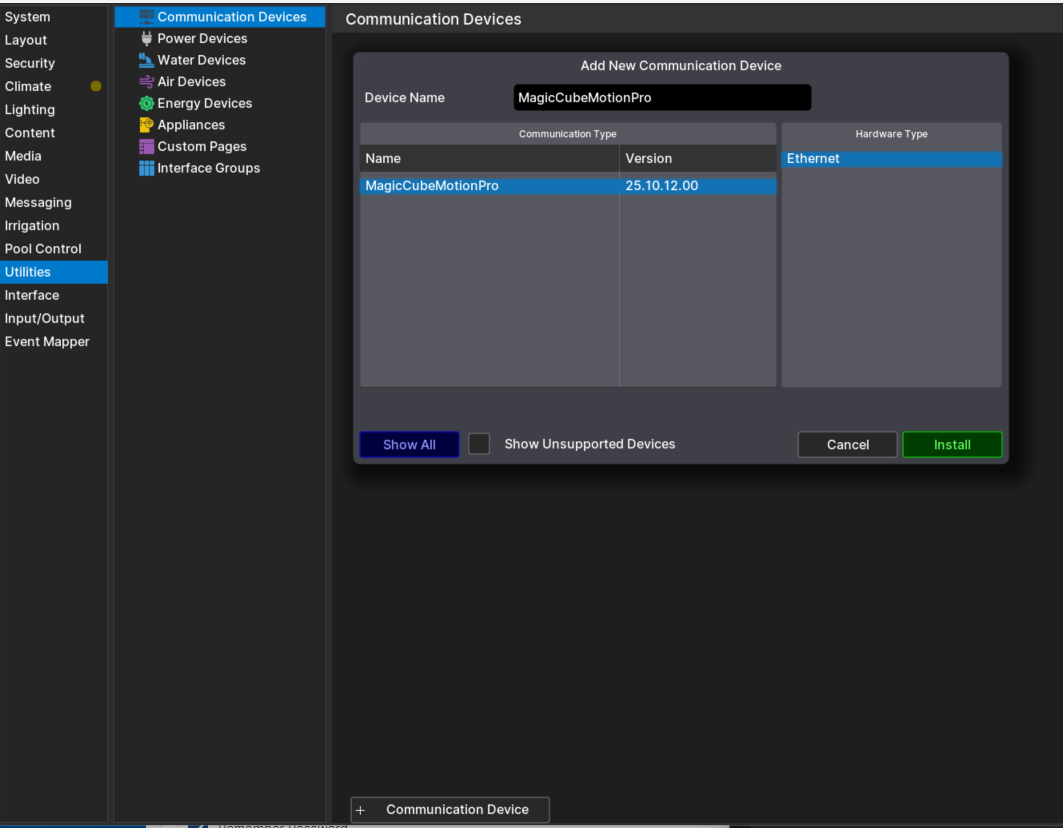Click the Water Devices faucet icon
This screenshot has height=828, width=1063.
(147, 60)
